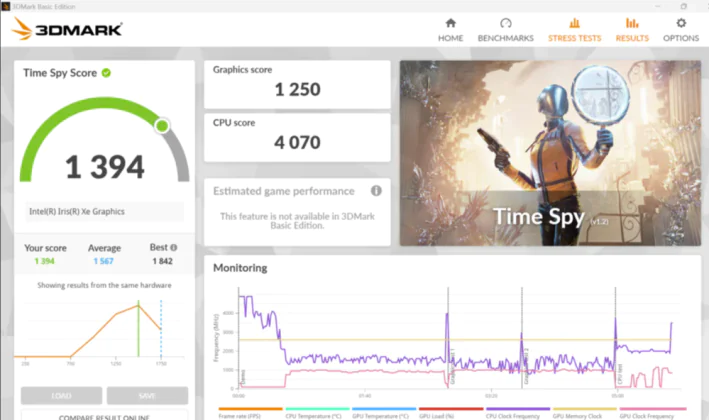Toggle the GPU Temperature legend swatch

click(x=384, y=408)
